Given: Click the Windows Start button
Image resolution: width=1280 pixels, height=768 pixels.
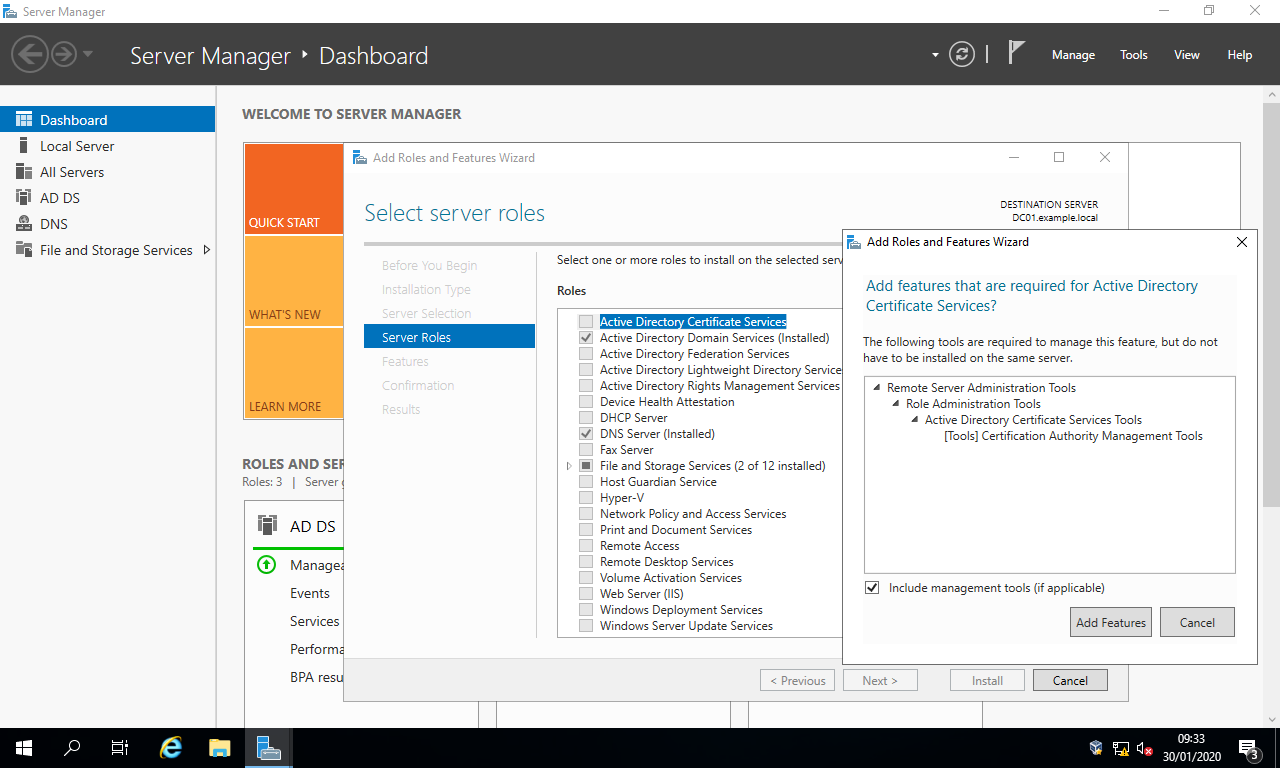Looking at the screenshot, I should pyautogui.click(x=22, y=747).
